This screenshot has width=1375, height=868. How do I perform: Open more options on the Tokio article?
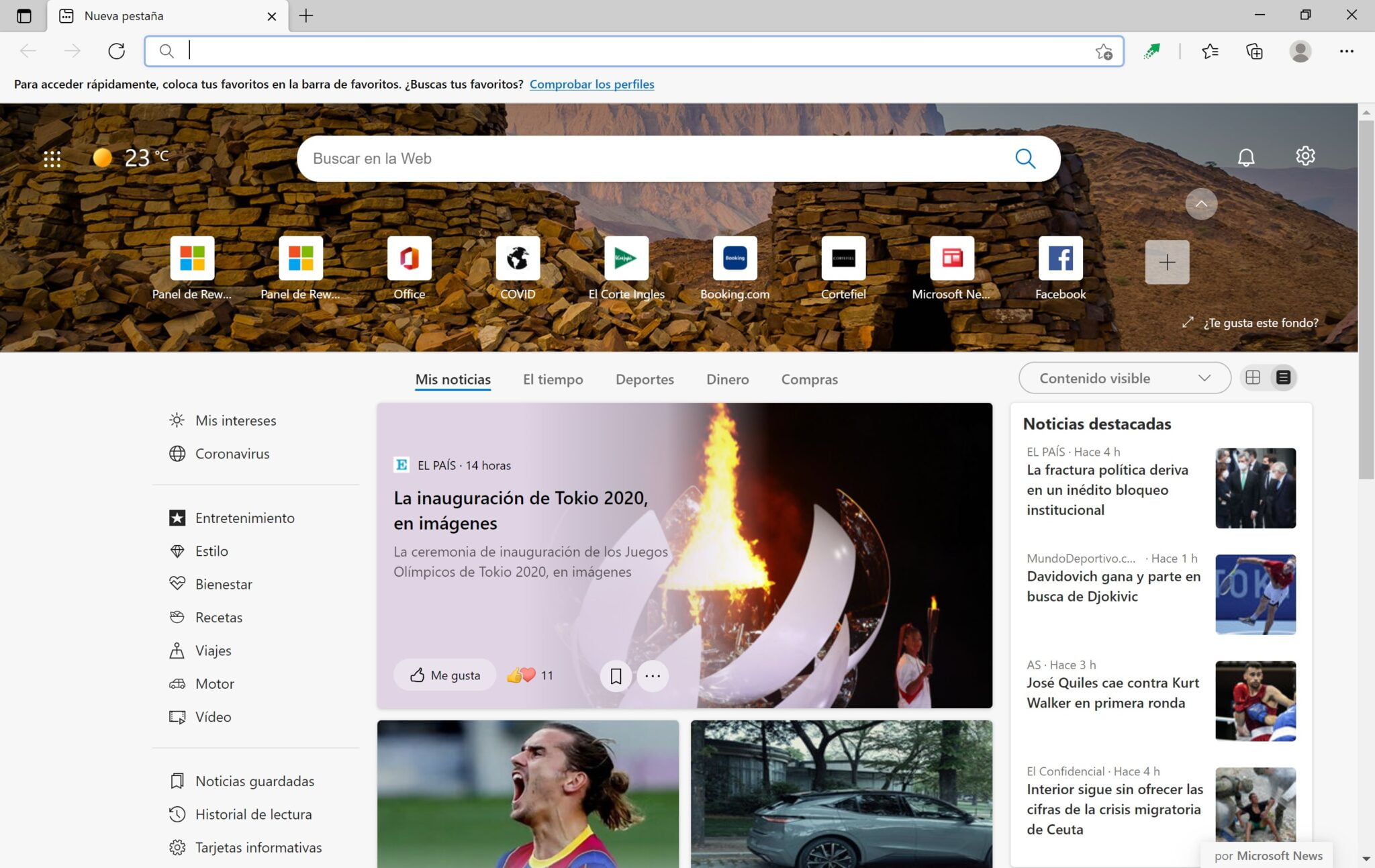pos(653,676)
